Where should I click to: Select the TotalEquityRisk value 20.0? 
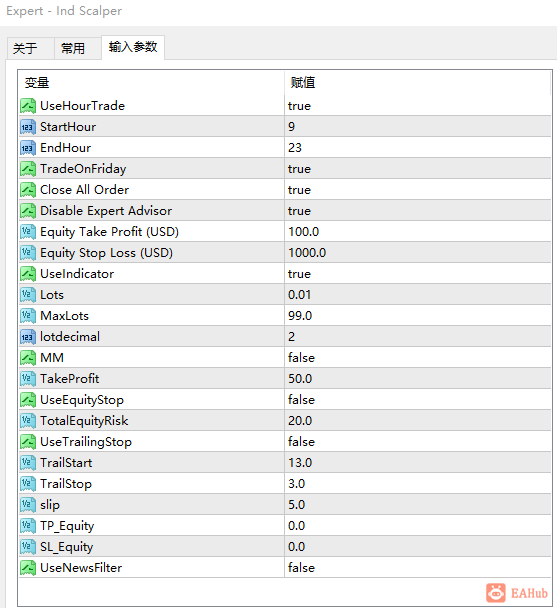click(300, 421)
